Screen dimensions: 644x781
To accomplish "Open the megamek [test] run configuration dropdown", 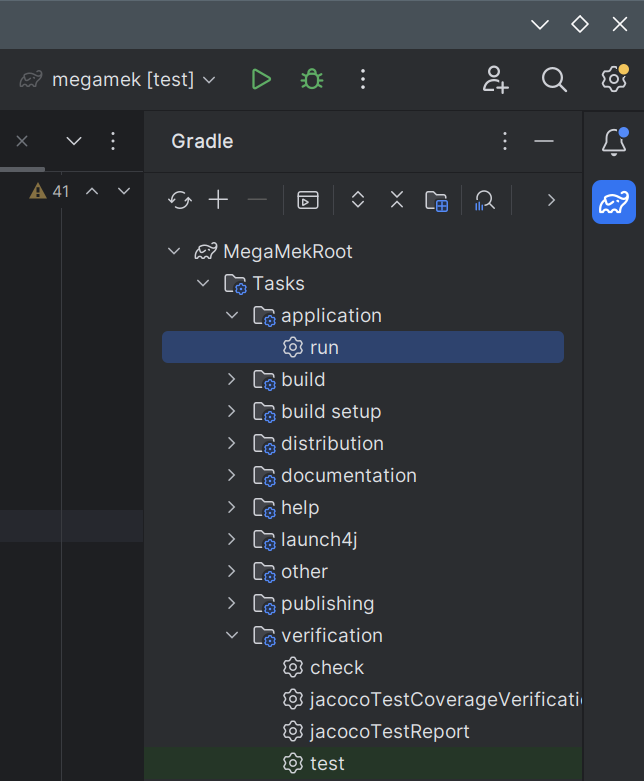I will coord(118,79).
